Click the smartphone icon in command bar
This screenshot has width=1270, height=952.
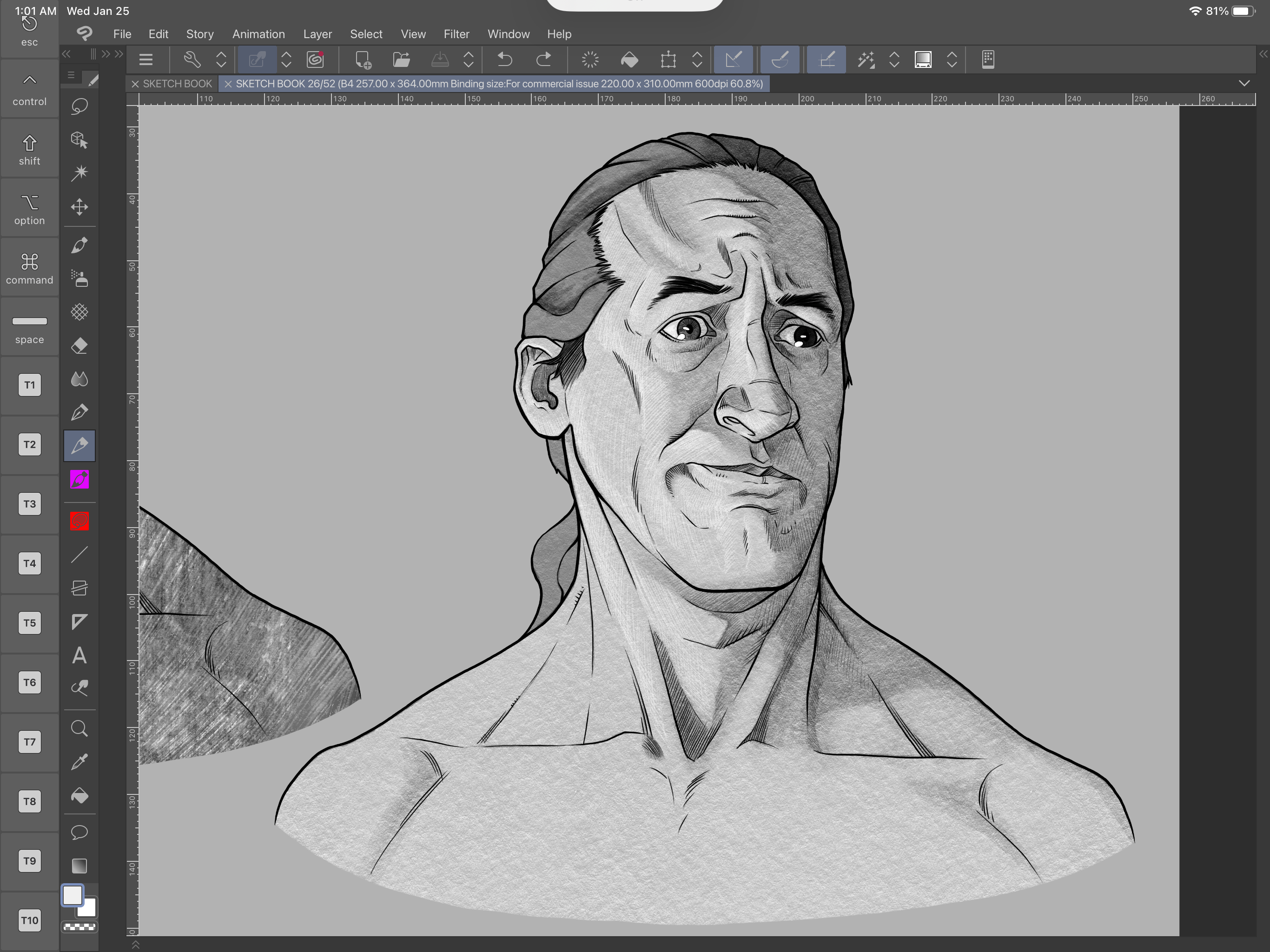[988, 59]
